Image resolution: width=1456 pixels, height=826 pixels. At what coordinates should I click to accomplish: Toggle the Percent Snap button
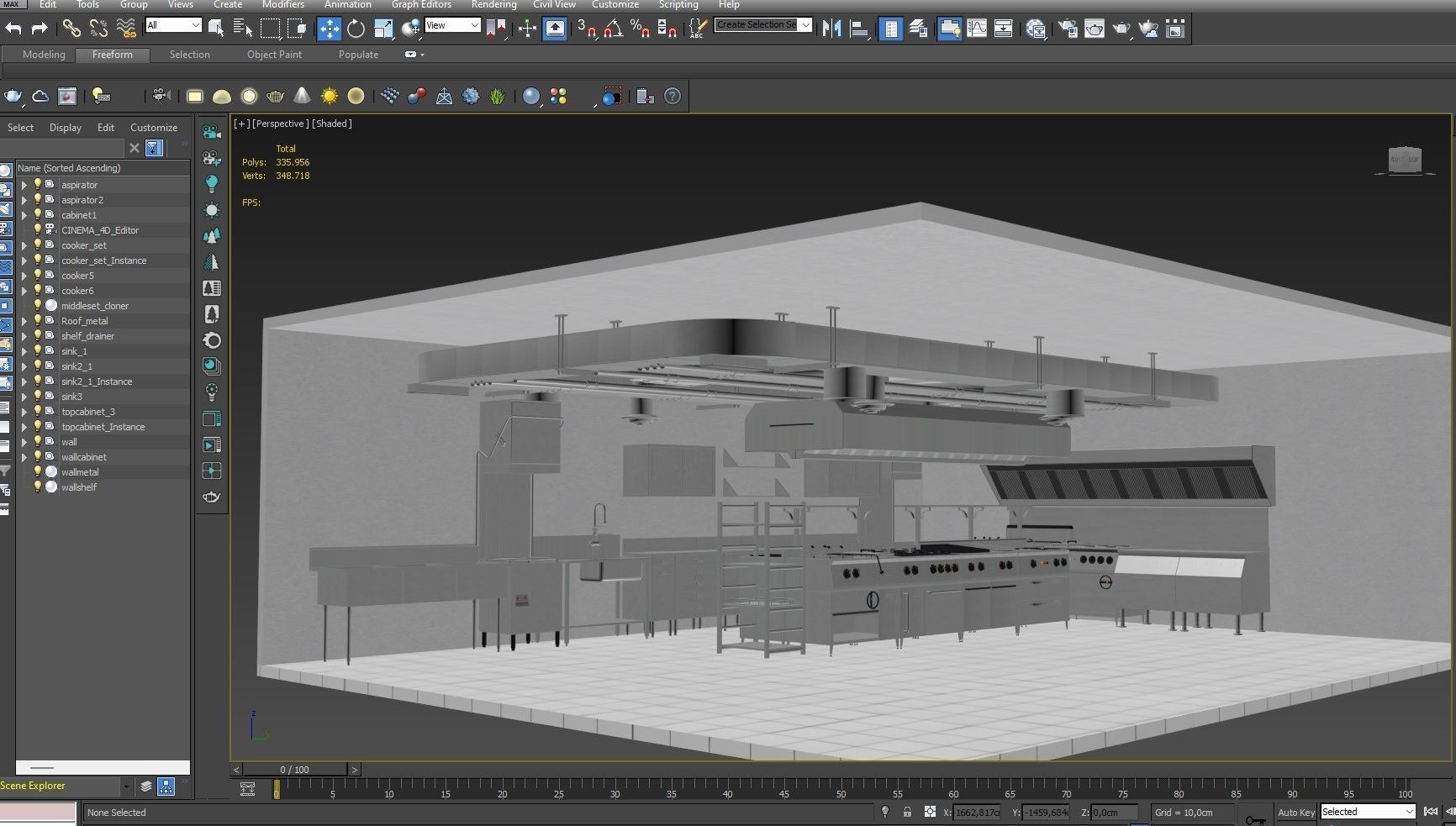[640, 29]
